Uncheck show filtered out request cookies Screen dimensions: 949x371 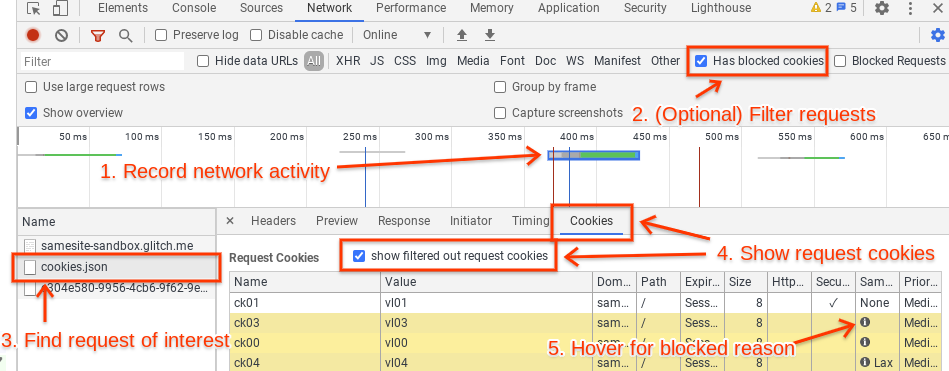coord(359,256)
